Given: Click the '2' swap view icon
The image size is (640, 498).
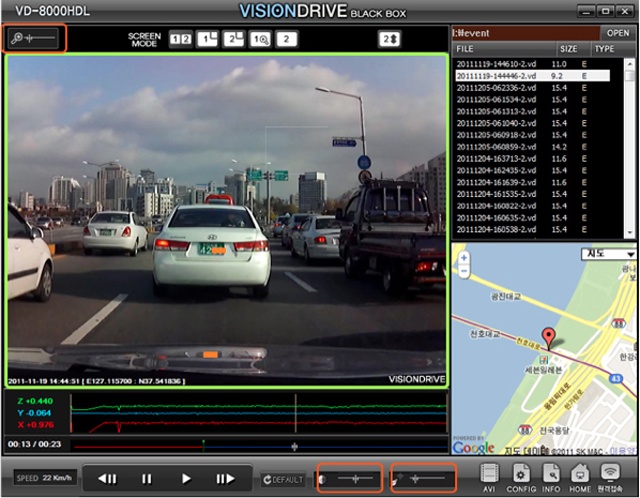Looking at the screenshot, I should [388, 39].
